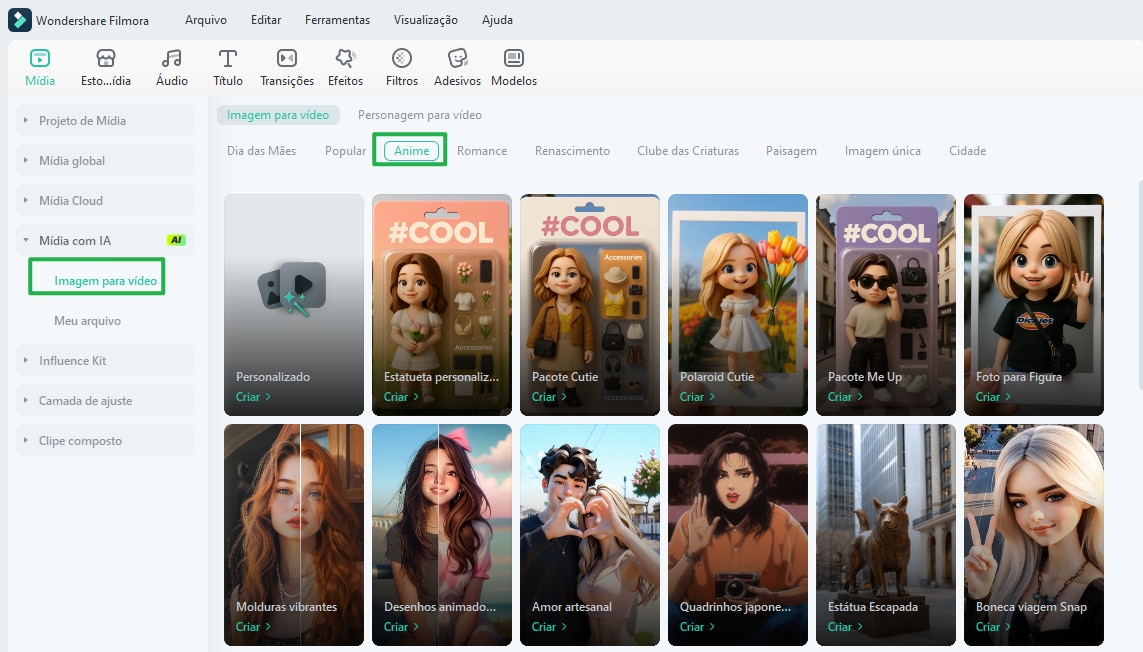Click Criar under Boneca viagem Snap
This screenshot has height=652, width=1143.
click(994, 626)
